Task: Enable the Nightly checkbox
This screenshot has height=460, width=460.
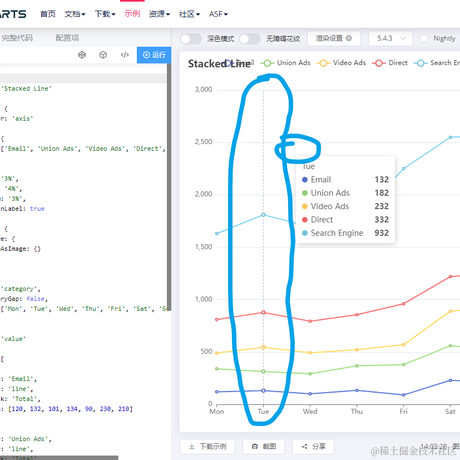Action: pyautogui.click(x=424, y=38)
